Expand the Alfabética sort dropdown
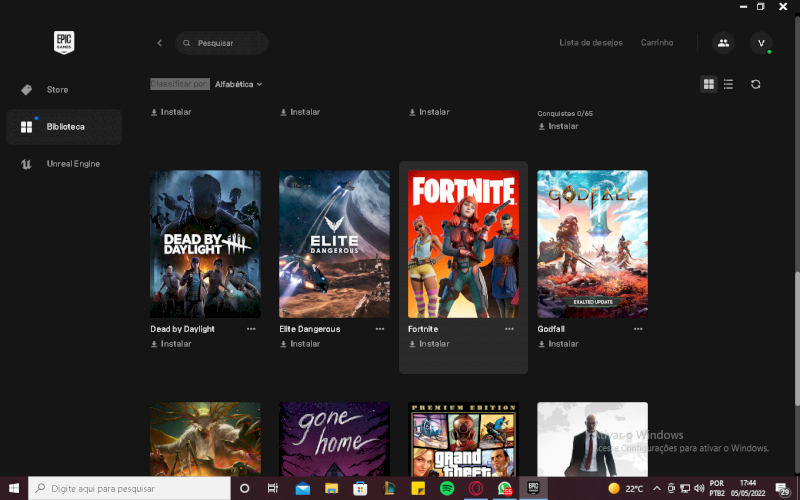The height and width of the screenshot is (500, 800). 238,84
